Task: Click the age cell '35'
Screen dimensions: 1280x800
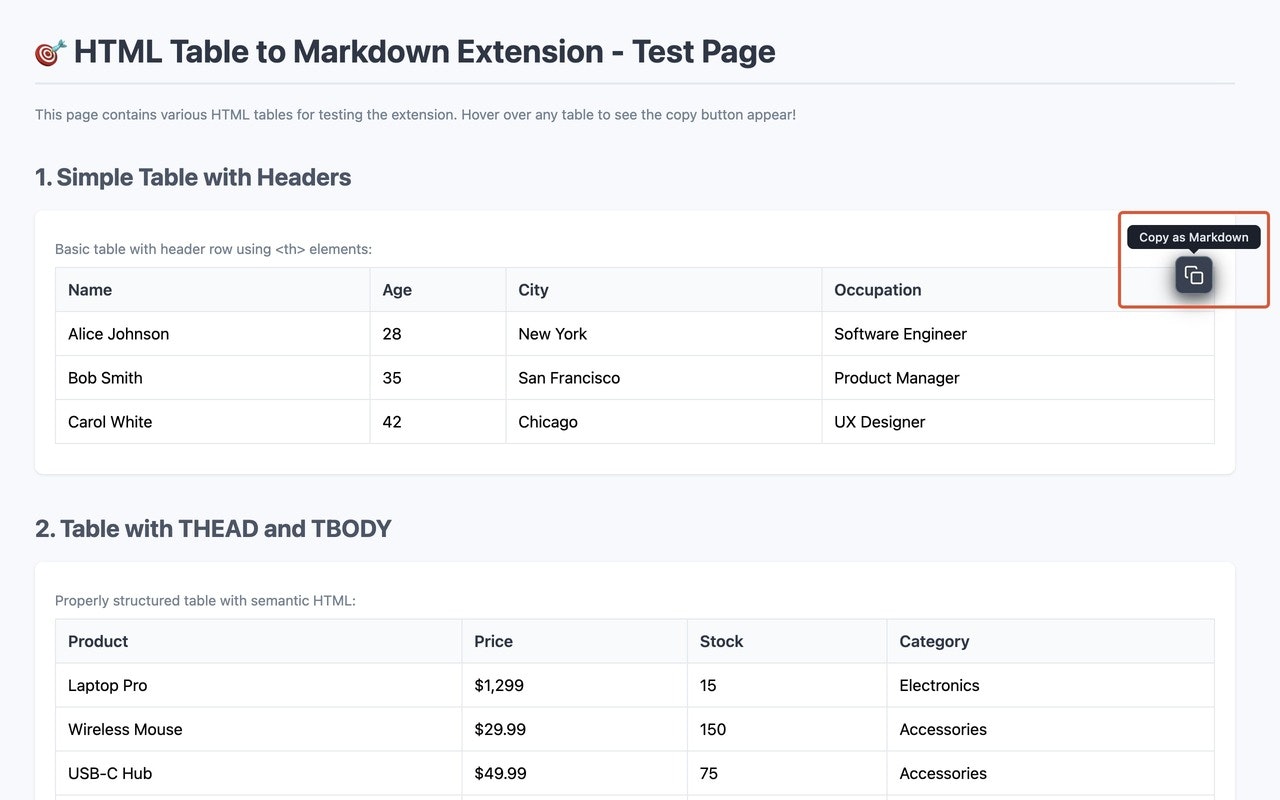Action: (438, 378)
